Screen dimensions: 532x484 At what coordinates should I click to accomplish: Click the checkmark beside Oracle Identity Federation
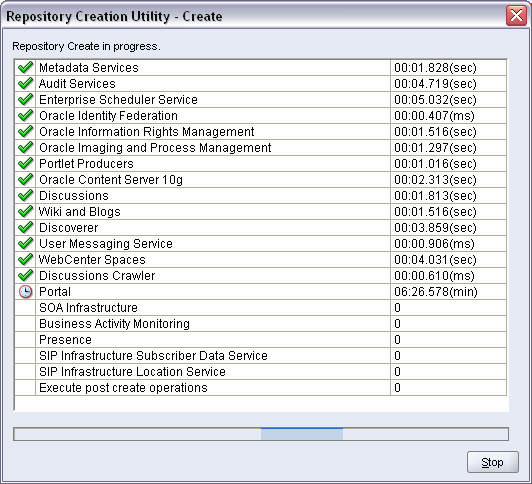(25, 115)
